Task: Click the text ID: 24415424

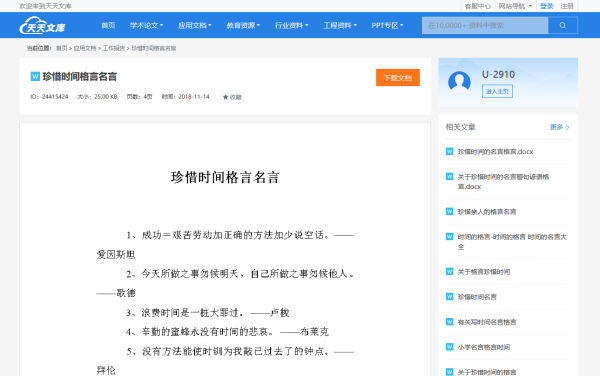Action: pos(49,97)
